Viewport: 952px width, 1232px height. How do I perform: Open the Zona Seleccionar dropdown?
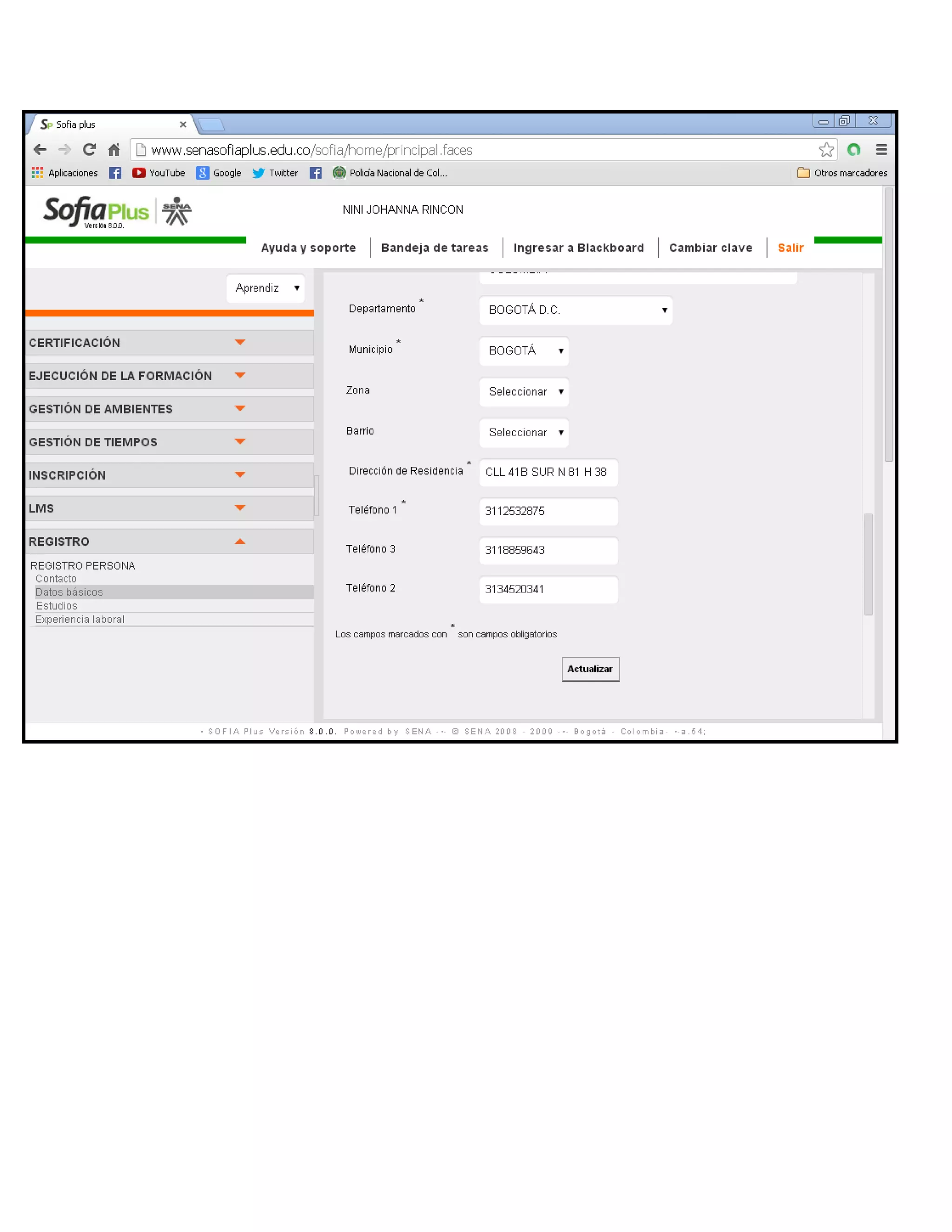point(524,391)
